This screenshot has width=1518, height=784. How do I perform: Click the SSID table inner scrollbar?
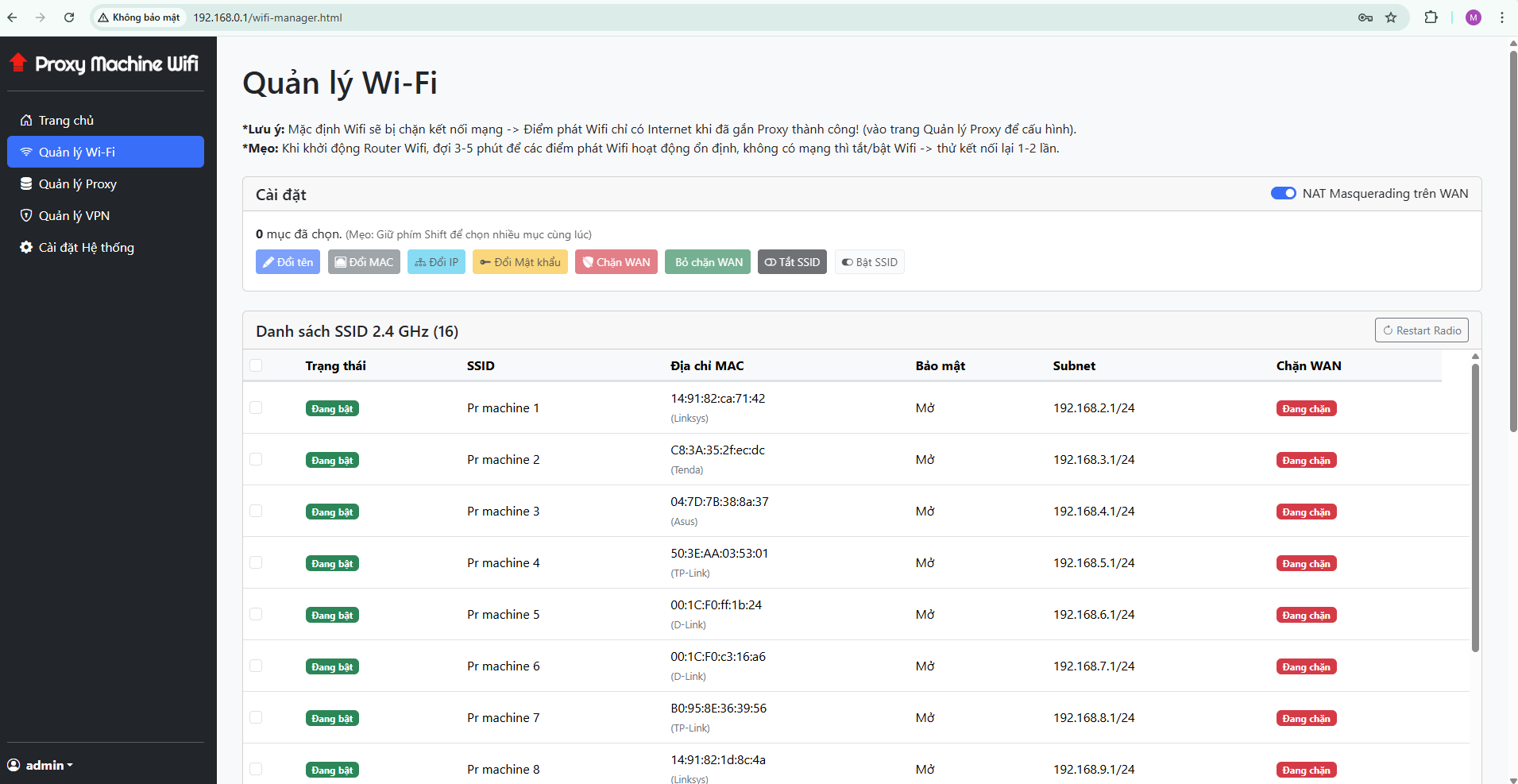(1475, 508)
